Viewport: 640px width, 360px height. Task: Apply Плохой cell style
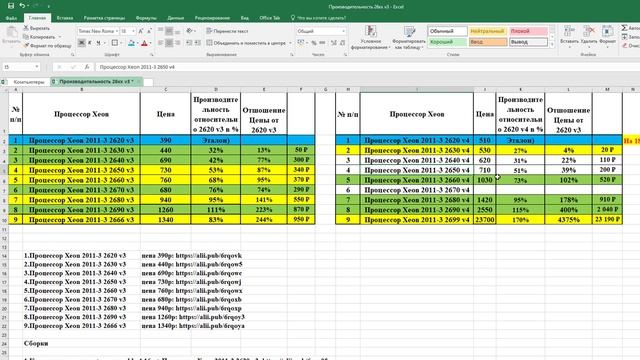click(x=528, y=31)
